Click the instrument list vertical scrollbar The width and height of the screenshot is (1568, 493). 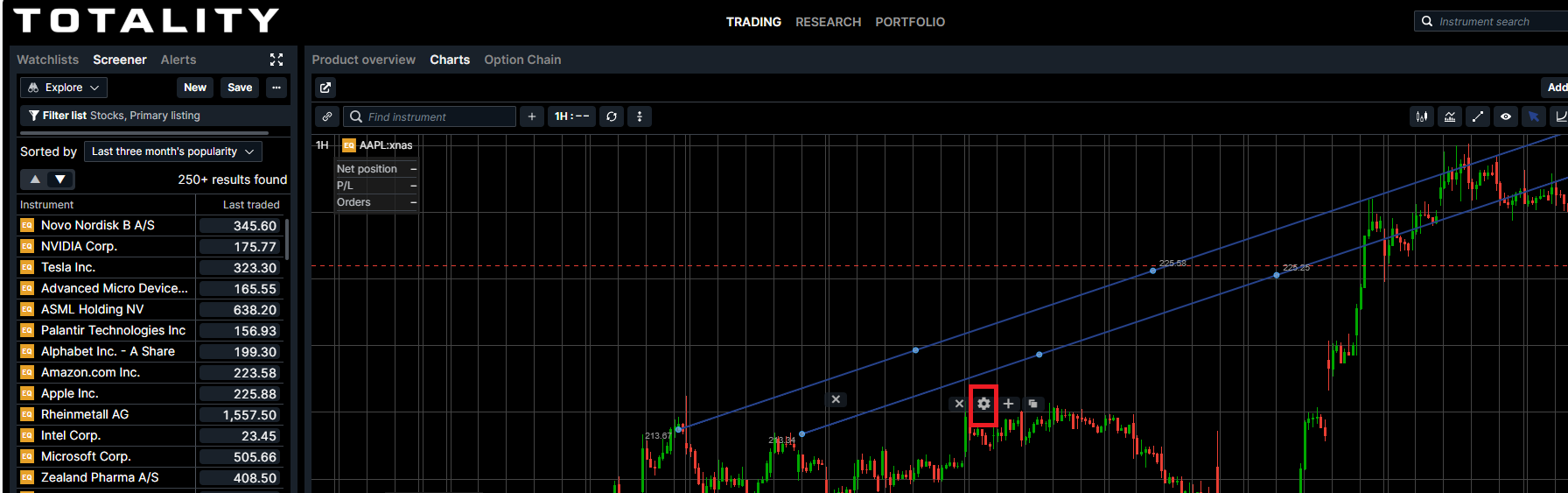[x=286, y=239]
